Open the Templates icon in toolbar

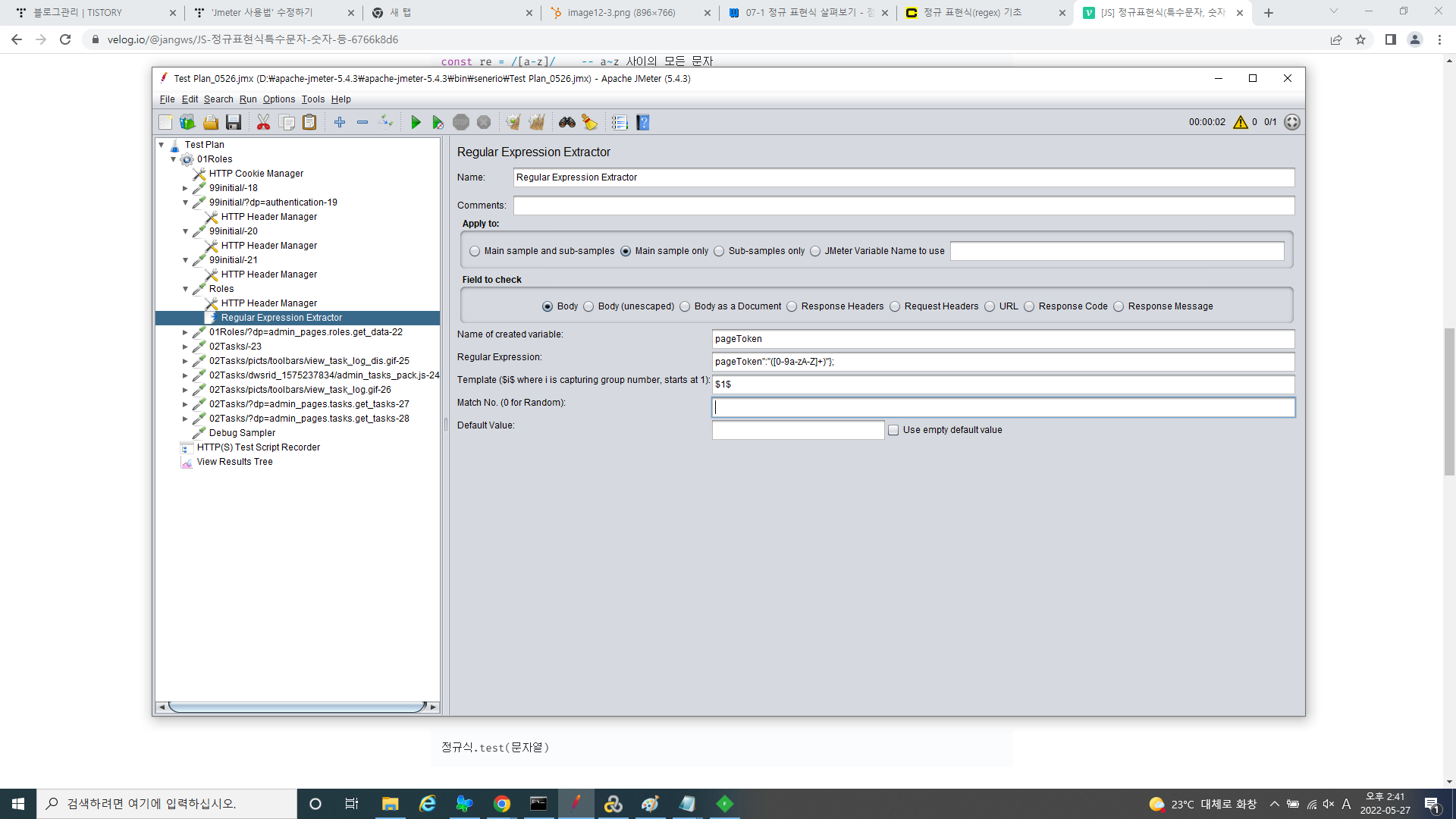(187, 122)
